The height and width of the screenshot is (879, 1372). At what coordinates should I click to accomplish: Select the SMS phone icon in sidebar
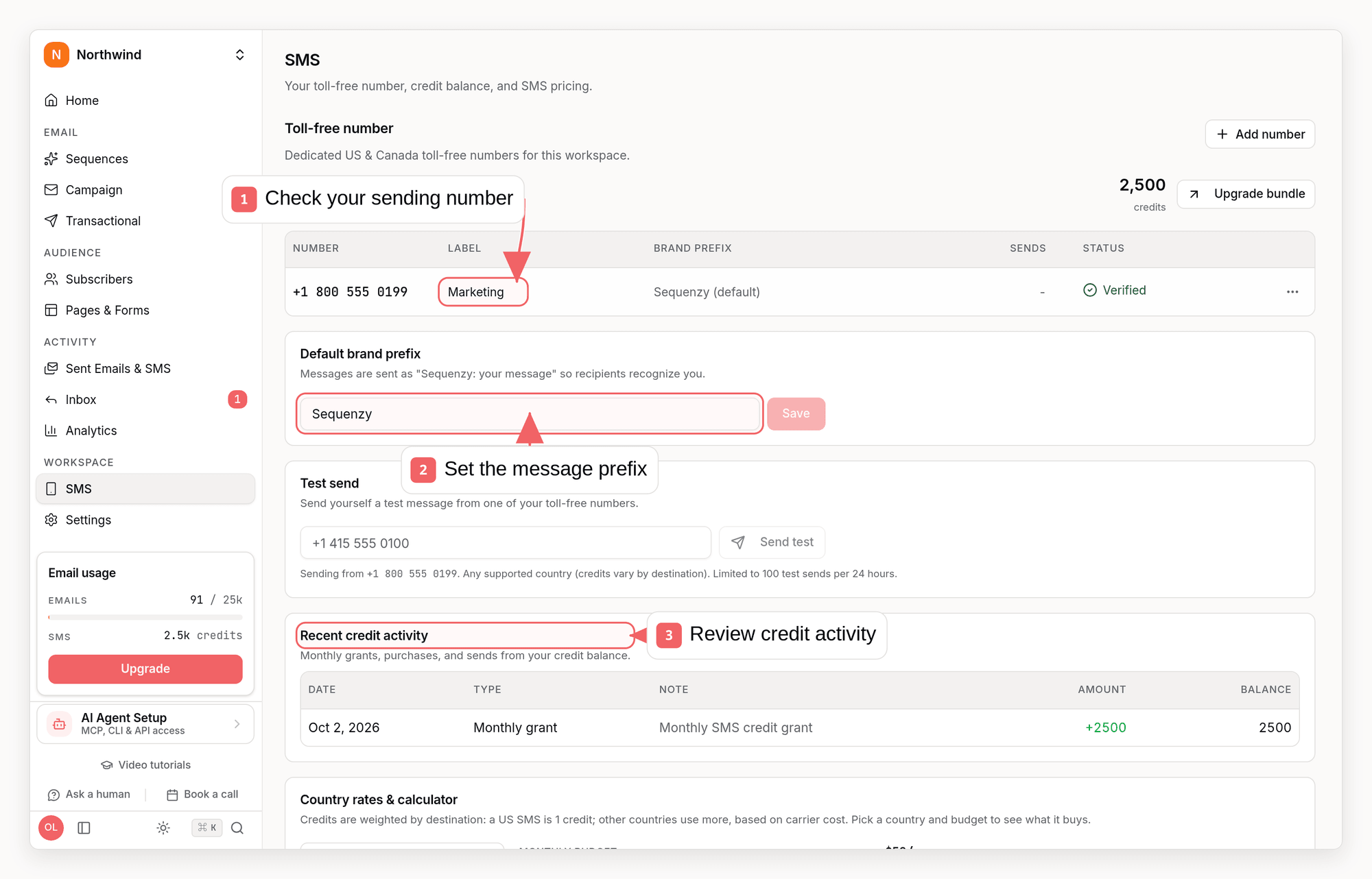pos(51,489)
